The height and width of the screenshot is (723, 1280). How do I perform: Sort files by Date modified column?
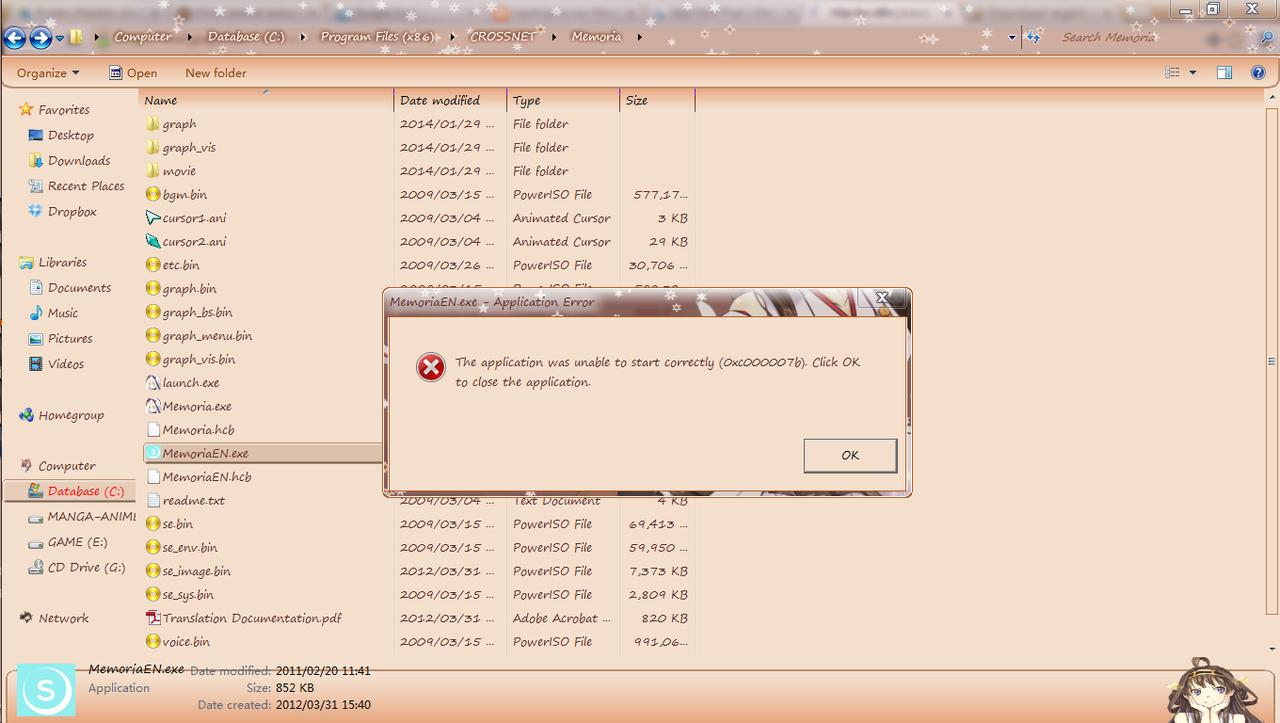(440, 100)
